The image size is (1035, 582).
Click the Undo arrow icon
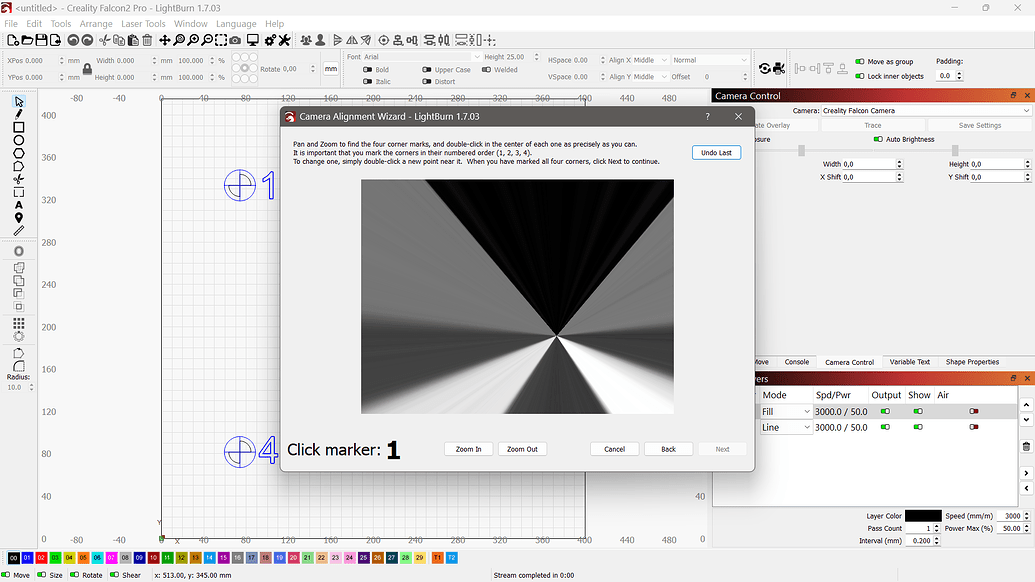pos(73,40)
